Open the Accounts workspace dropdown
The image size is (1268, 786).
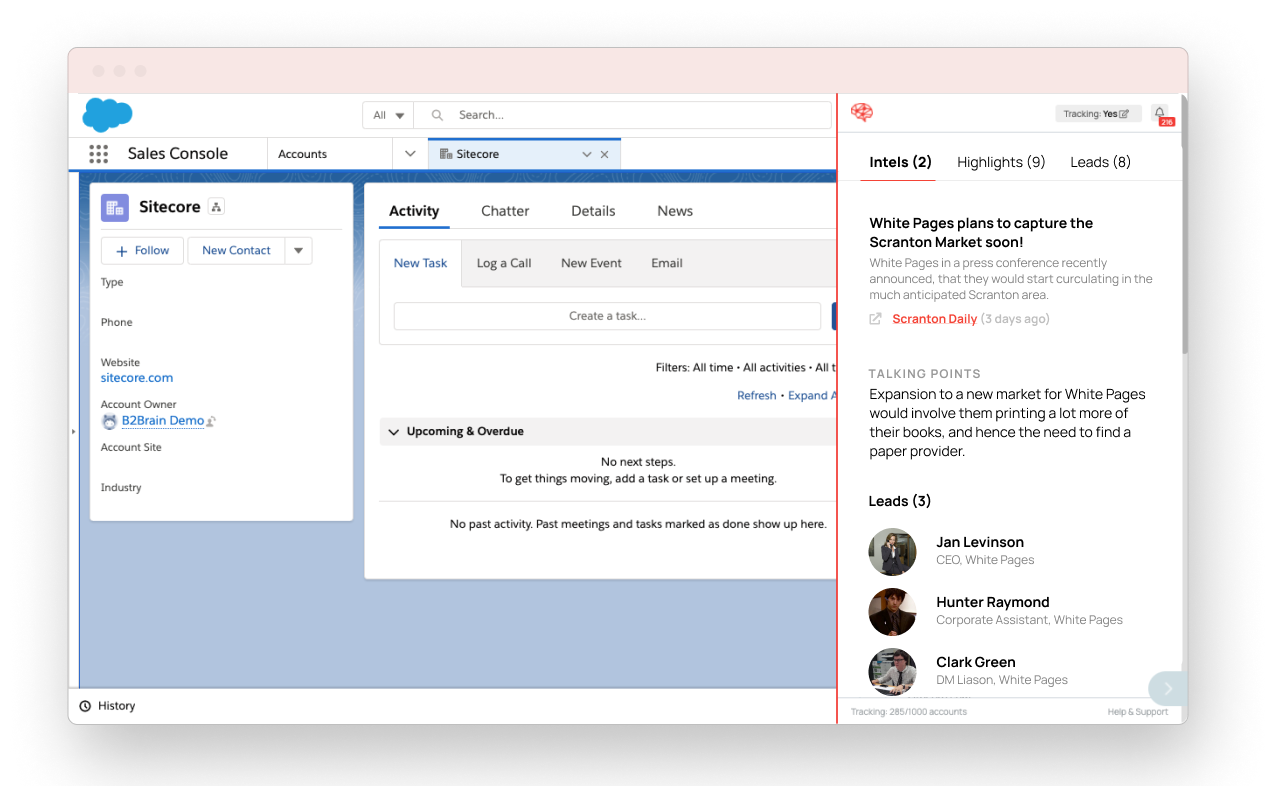[x=410, y=153]
